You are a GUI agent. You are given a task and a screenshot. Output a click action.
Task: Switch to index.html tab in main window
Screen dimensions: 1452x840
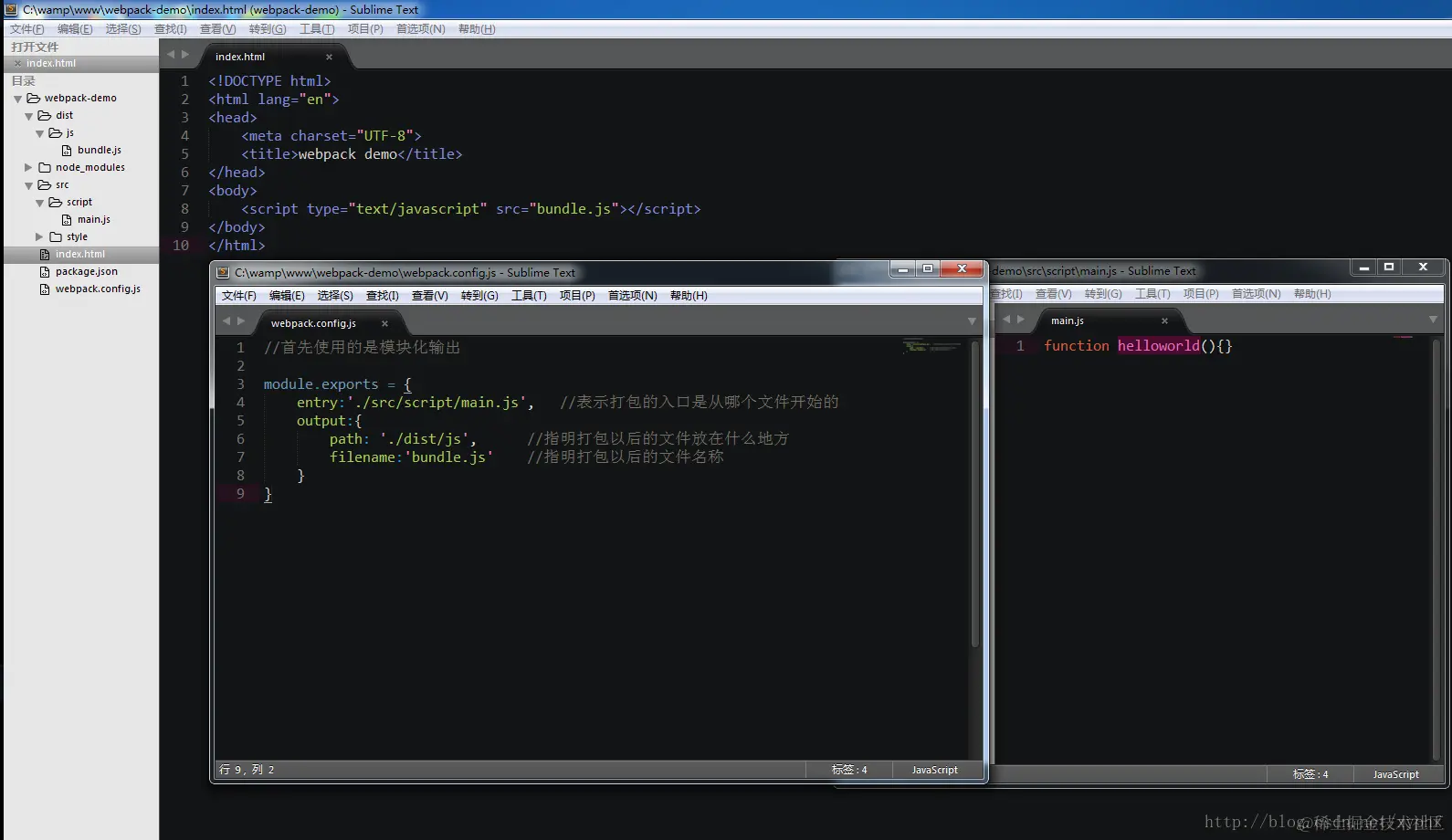240,57
